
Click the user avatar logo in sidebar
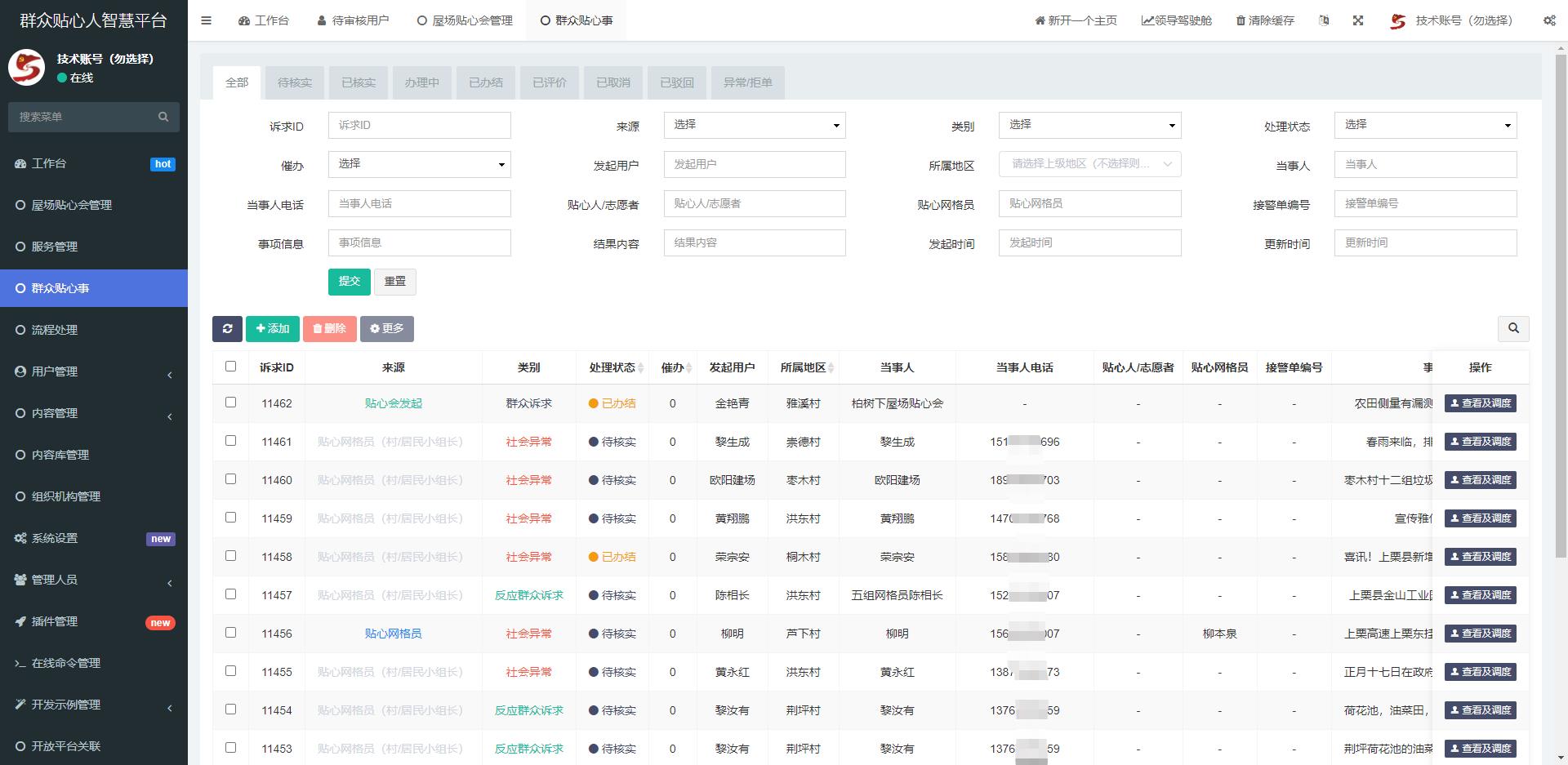(26, 68)
